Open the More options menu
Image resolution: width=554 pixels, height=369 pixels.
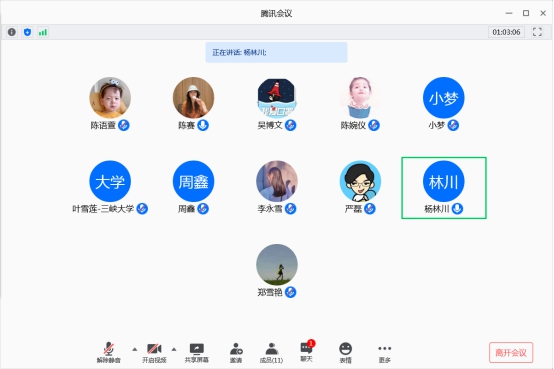click(384, 353)
